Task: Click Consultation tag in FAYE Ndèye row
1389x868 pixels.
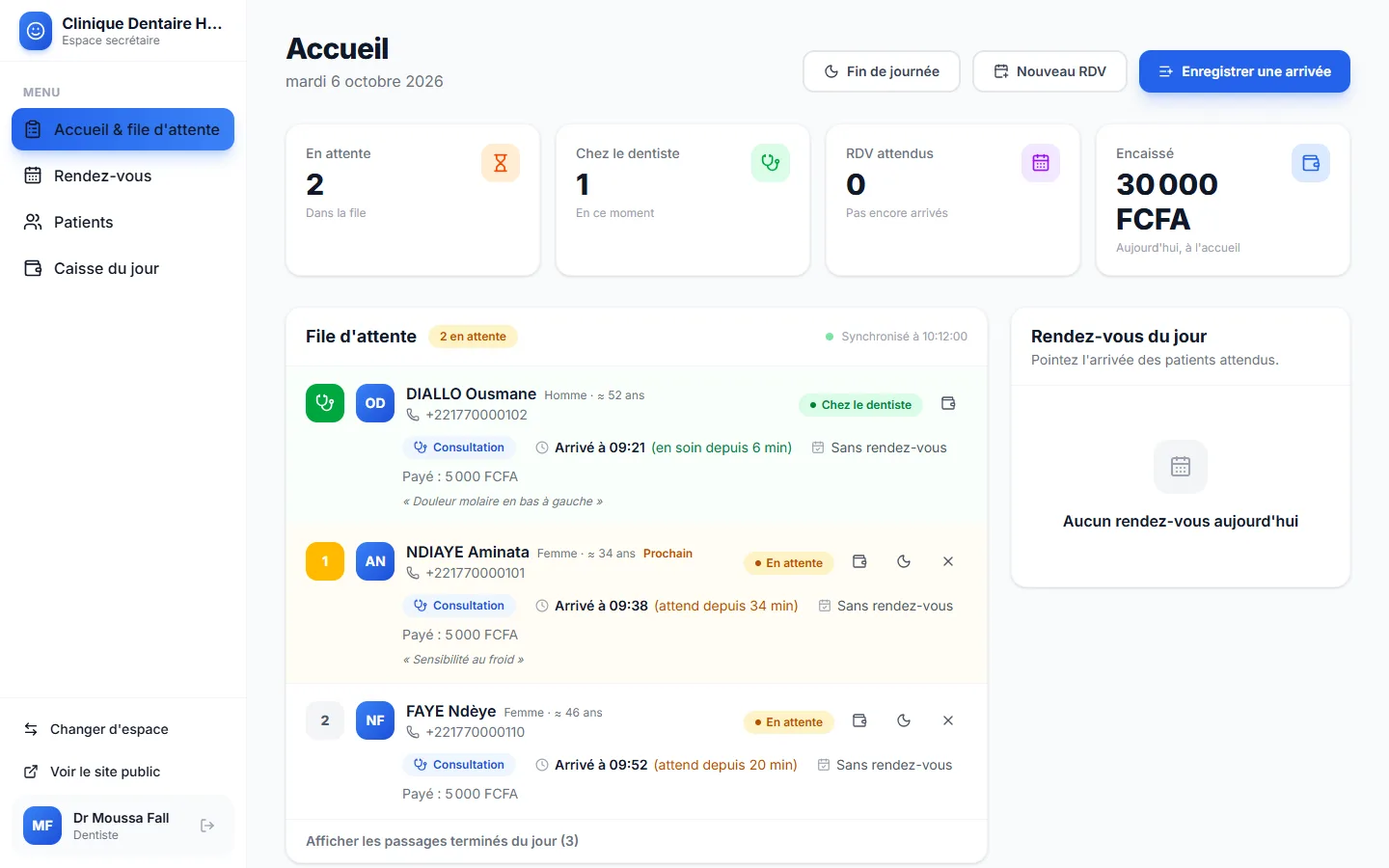Action: (459, 765)
